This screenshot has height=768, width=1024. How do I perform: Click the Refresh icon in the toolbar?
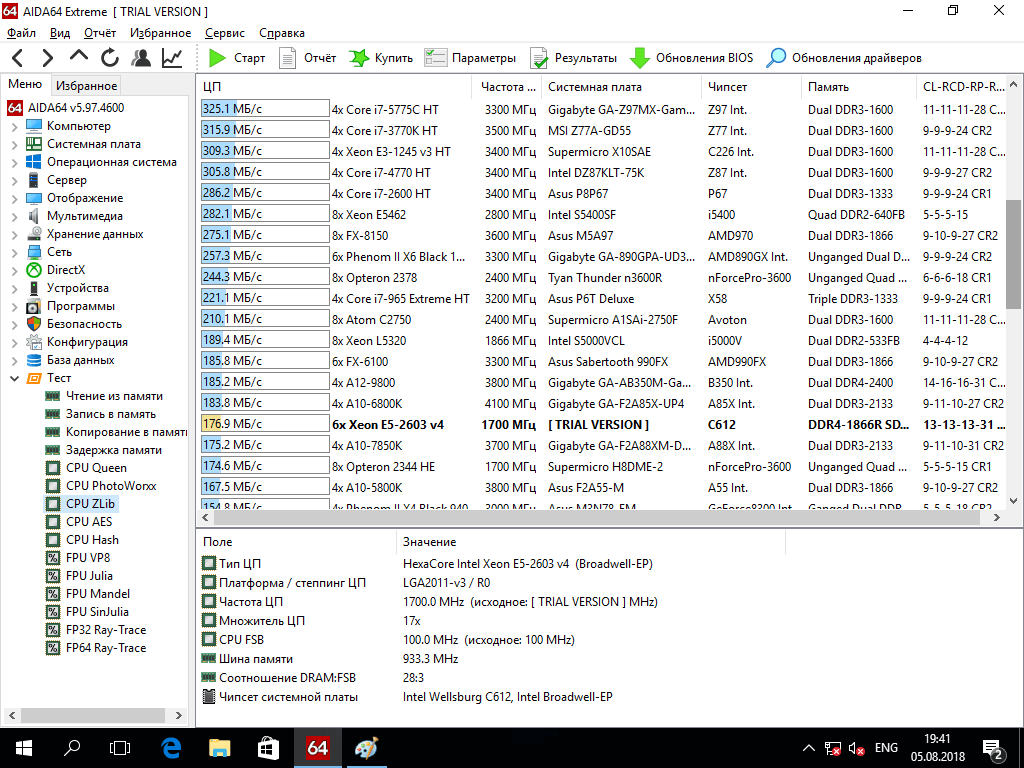(x=110, y=58)
